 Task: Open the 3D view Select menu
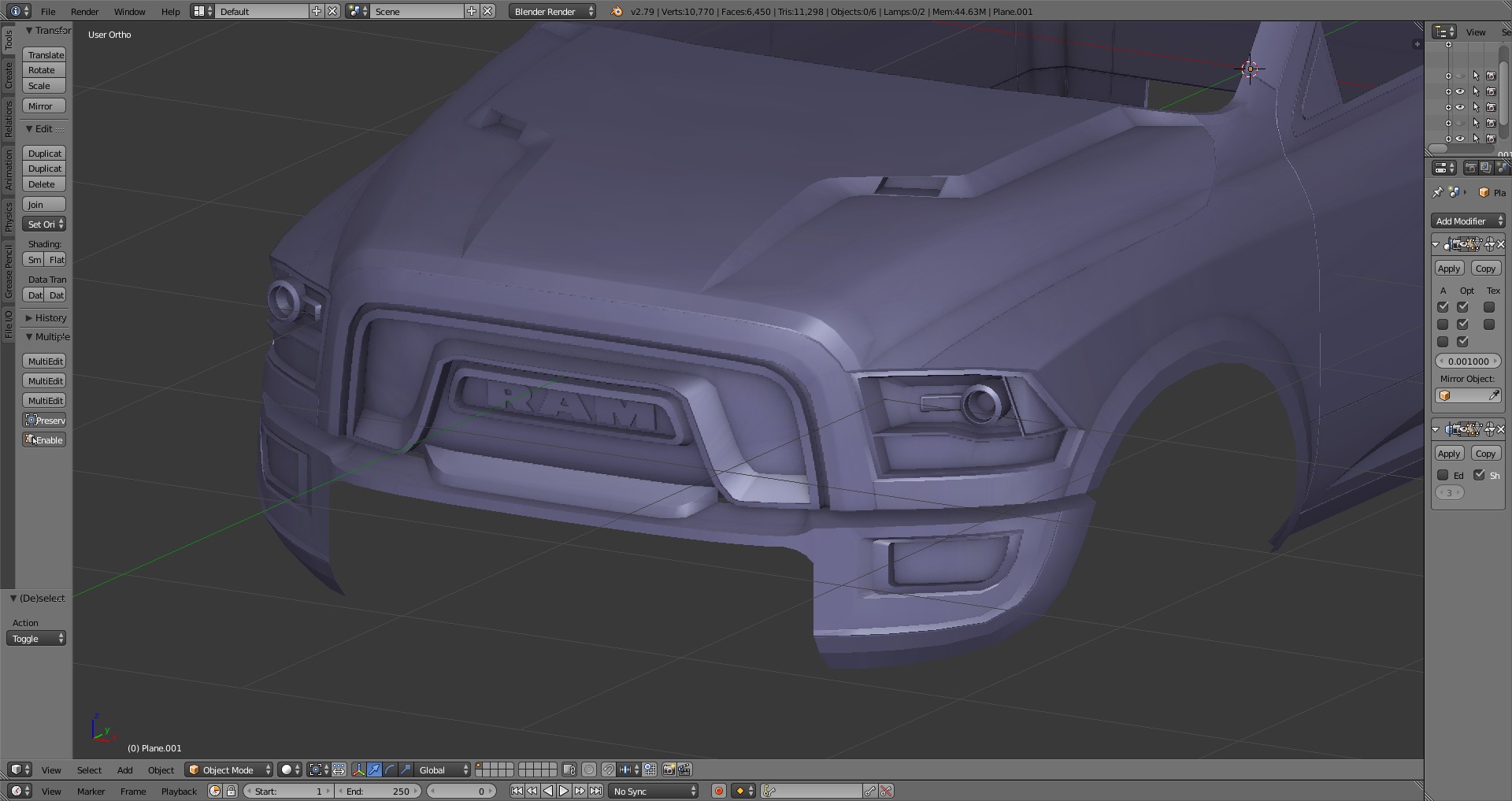tap(89, 770)
